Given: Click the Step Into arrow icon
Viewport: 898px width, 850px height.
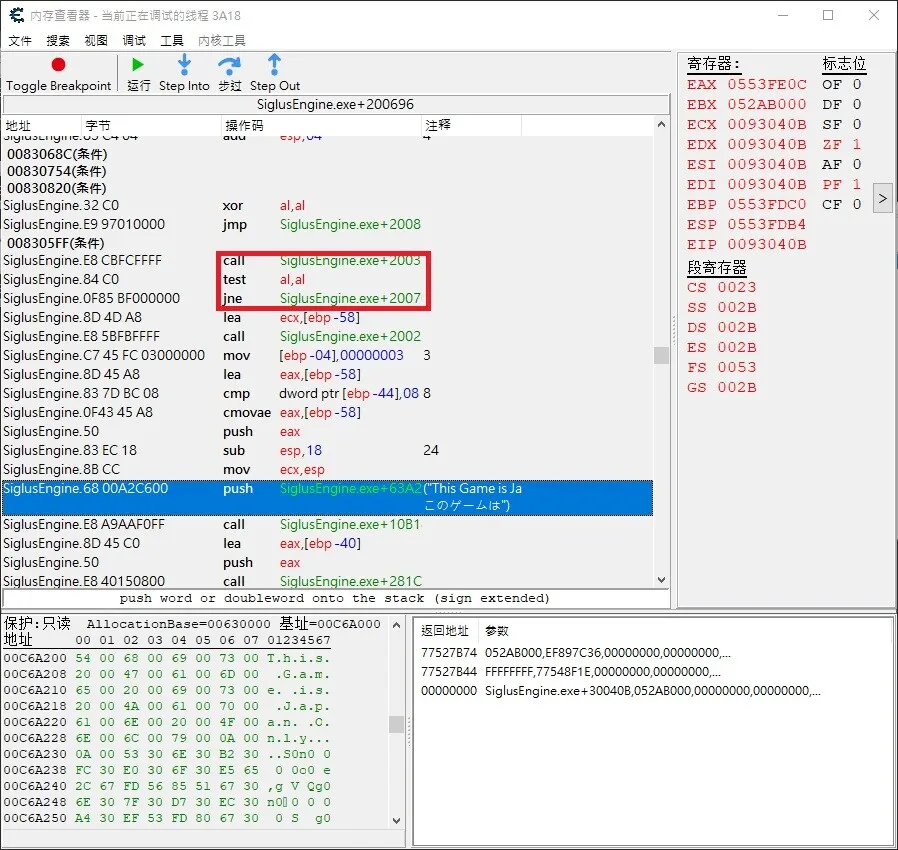Looking at the screenshot, I should 184,65.
